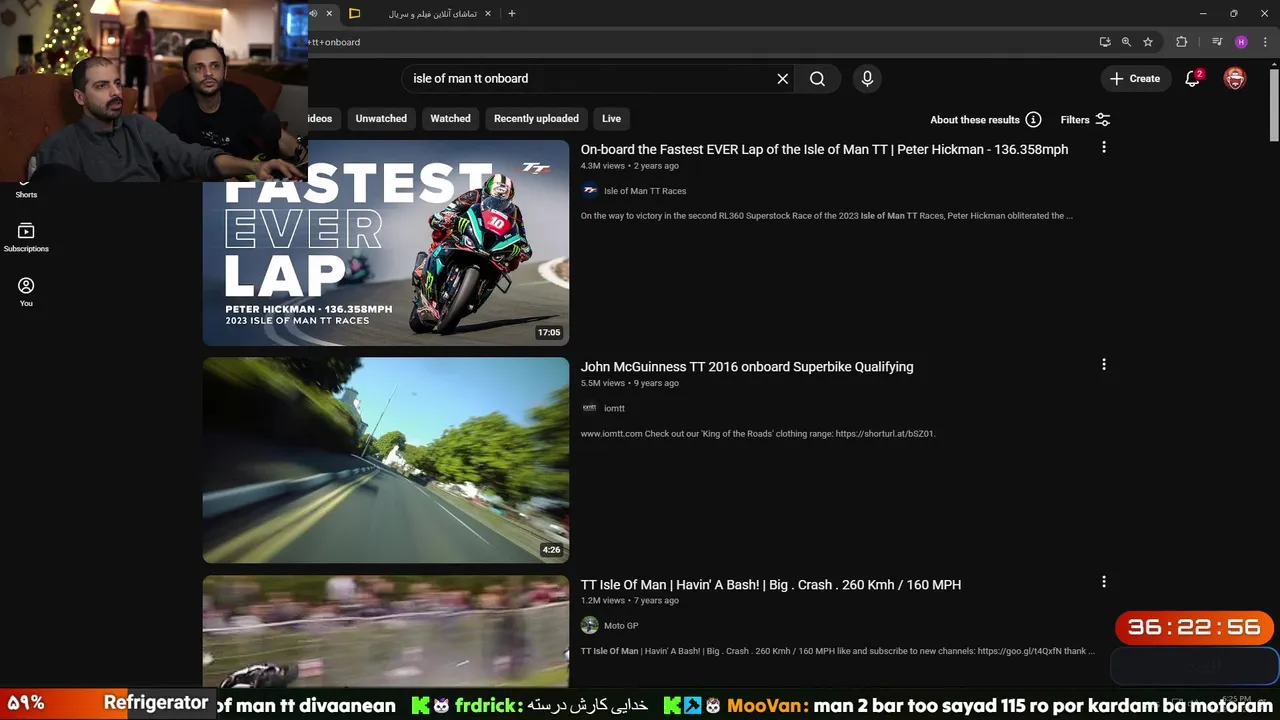Click the 36:22:56 stream timer overlay
1280x720 pixels.
tap(1194, 628)
